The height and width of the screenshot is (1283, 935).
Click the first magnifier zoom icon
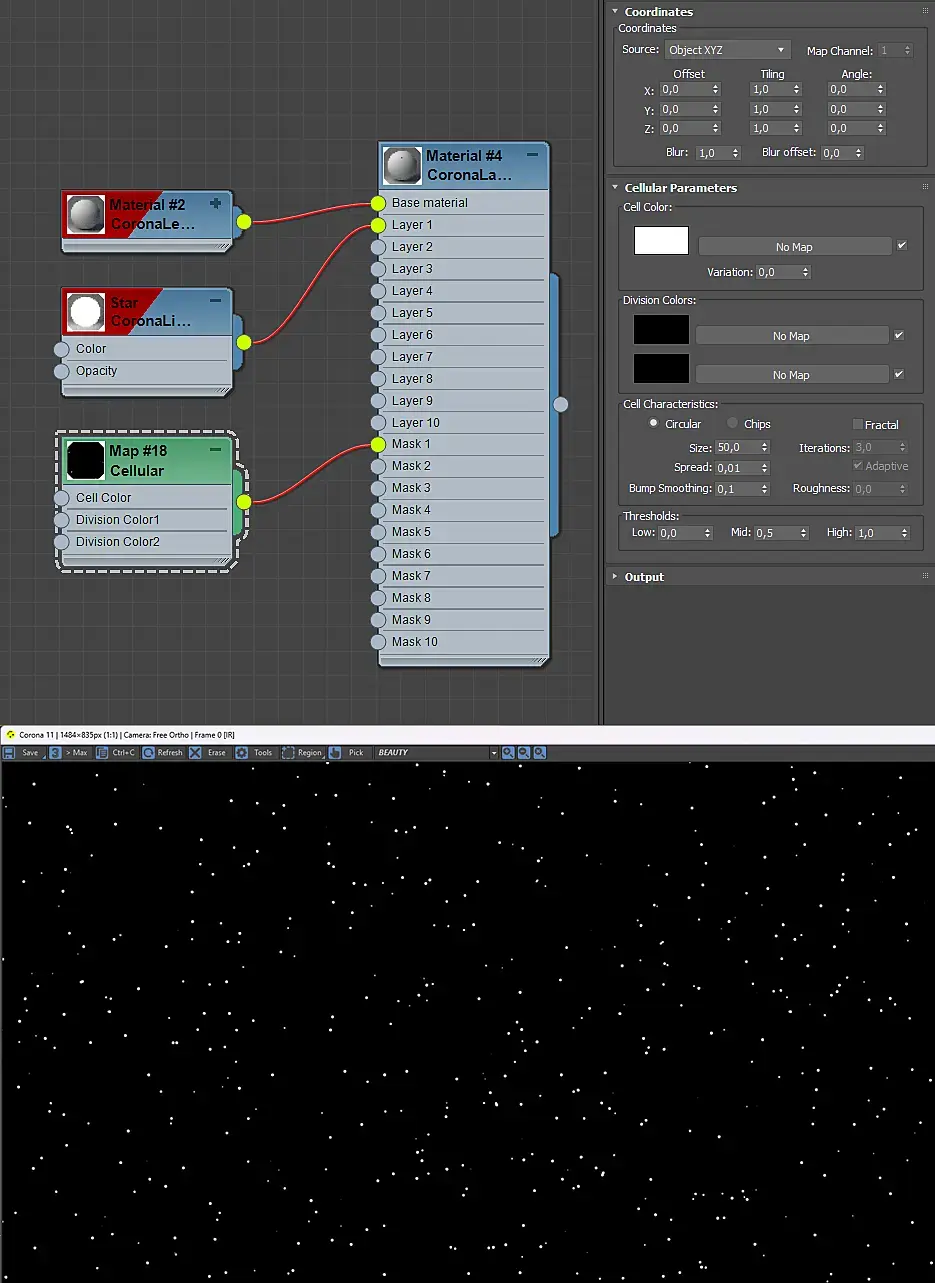508,752
